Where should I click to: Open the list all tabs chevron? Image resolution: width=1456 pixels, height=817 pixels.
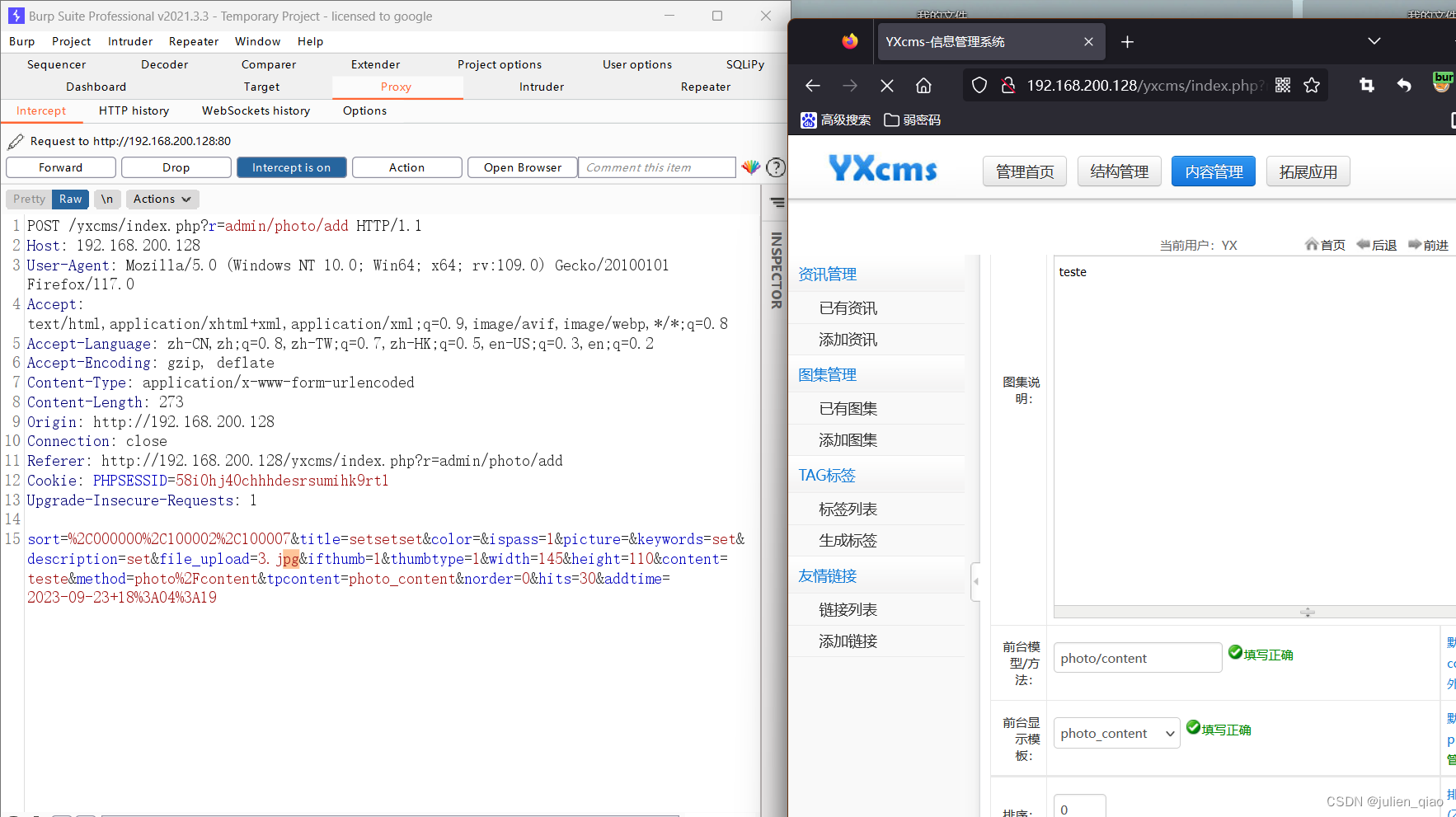[1374, 41]
